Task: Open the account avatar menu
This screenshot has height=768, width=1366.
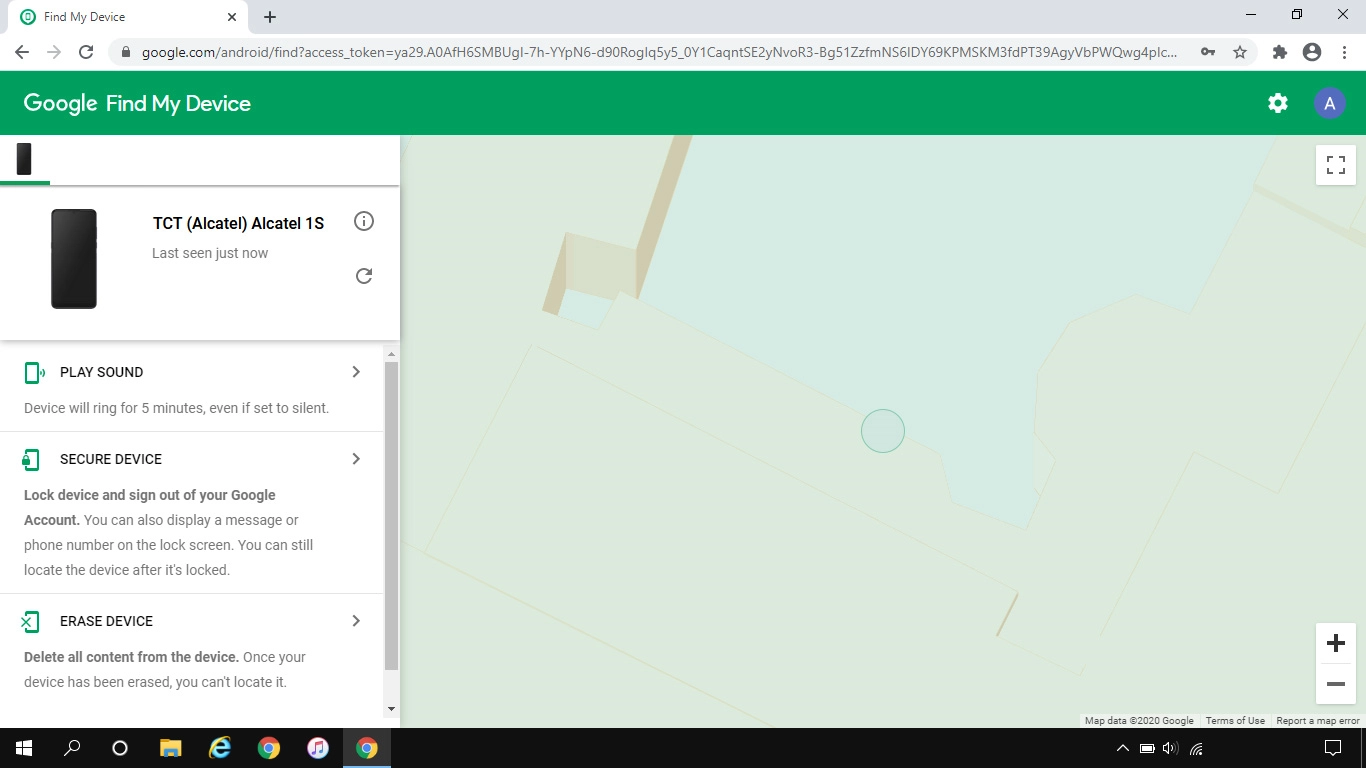Action: [x=1329, y=103]
